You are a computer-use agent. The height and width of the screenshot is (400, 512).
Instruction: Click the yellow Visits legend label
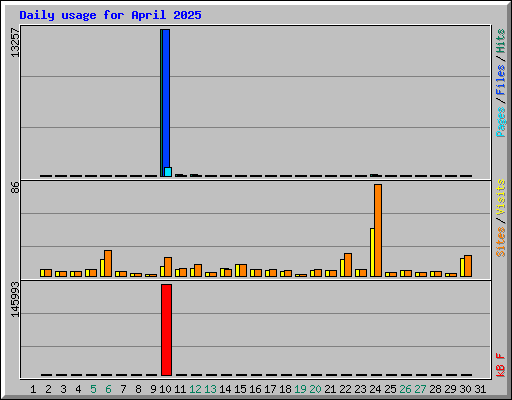[x=500, y=197]
